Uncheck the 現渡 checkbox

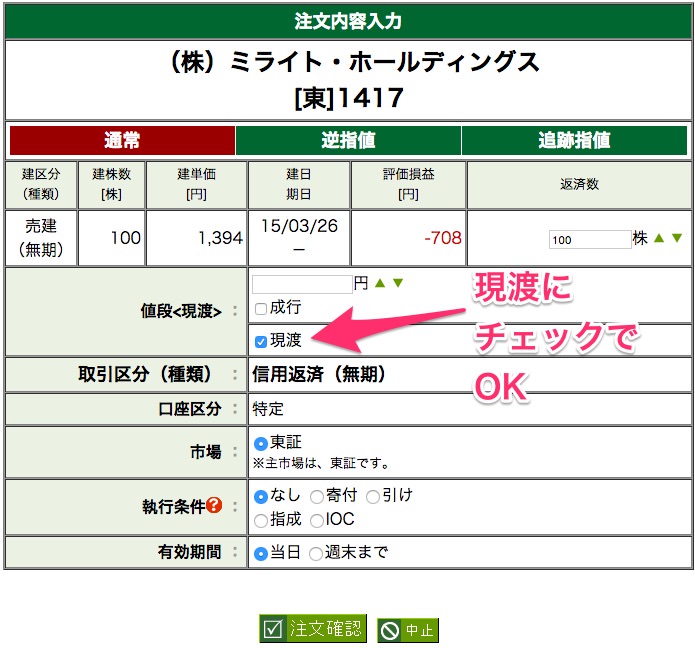coord(261,342)
